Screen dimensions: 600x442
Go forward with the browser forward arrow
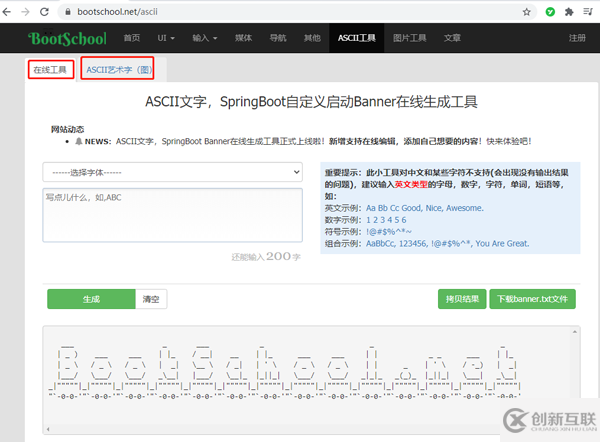(x=25, y=12)
